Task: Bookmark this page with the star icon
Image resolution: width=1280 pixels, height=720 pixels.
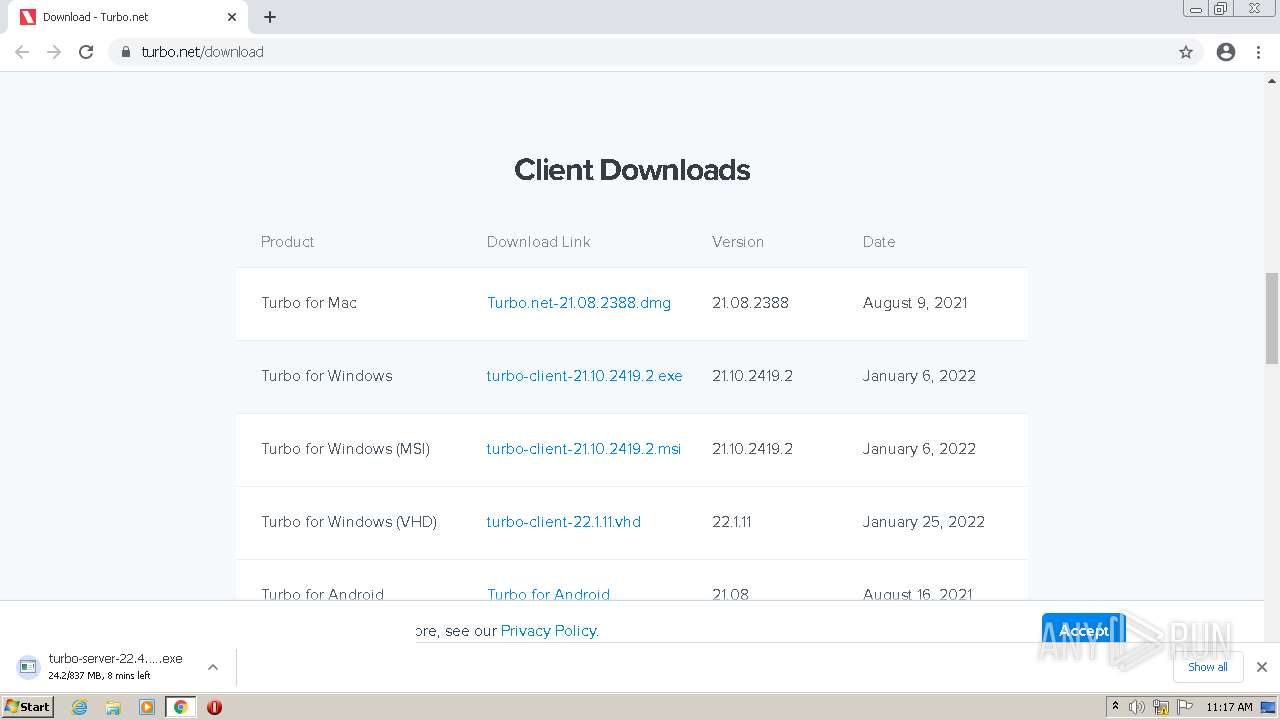Action: click(1186, 52)
